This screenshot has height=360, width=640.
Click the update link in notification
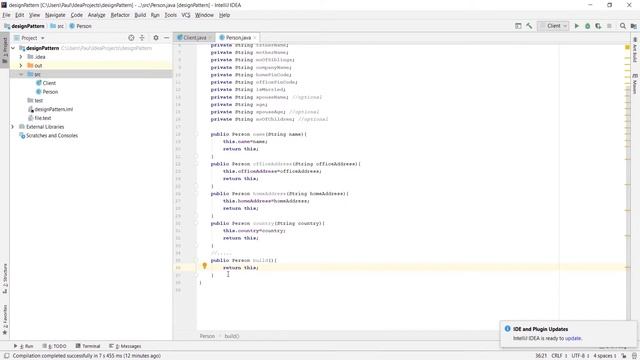point(573,338)
